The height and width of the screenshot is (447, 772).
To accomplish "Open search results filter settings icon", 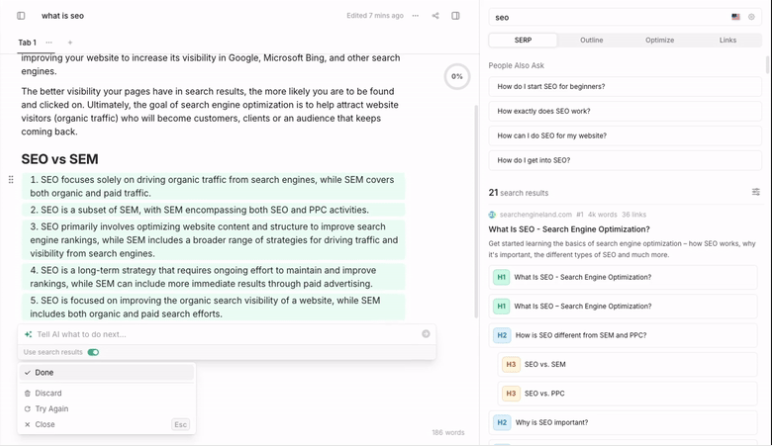I will point(756,192).
